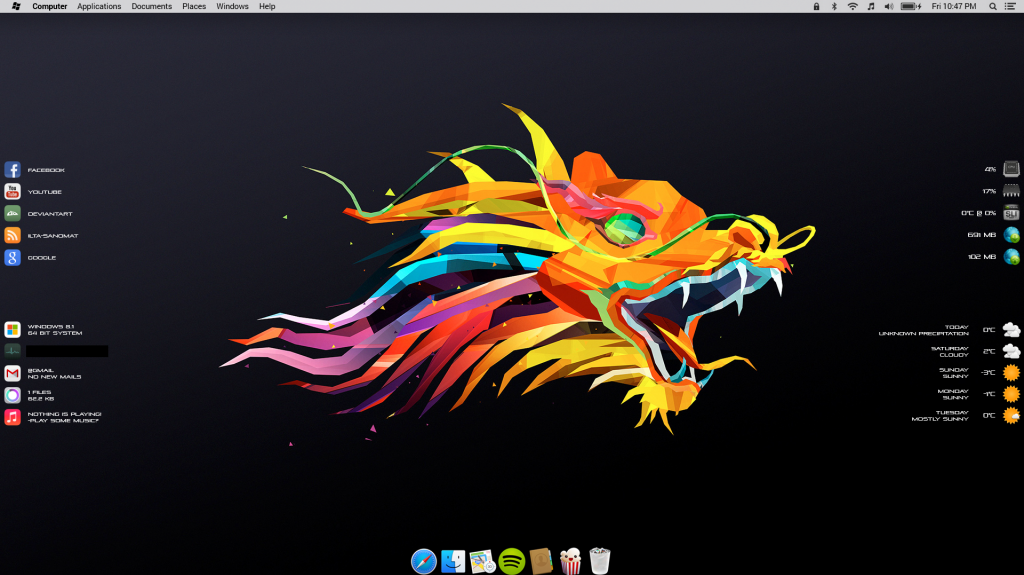Click the Finder icon in the dock

[454, 561]
